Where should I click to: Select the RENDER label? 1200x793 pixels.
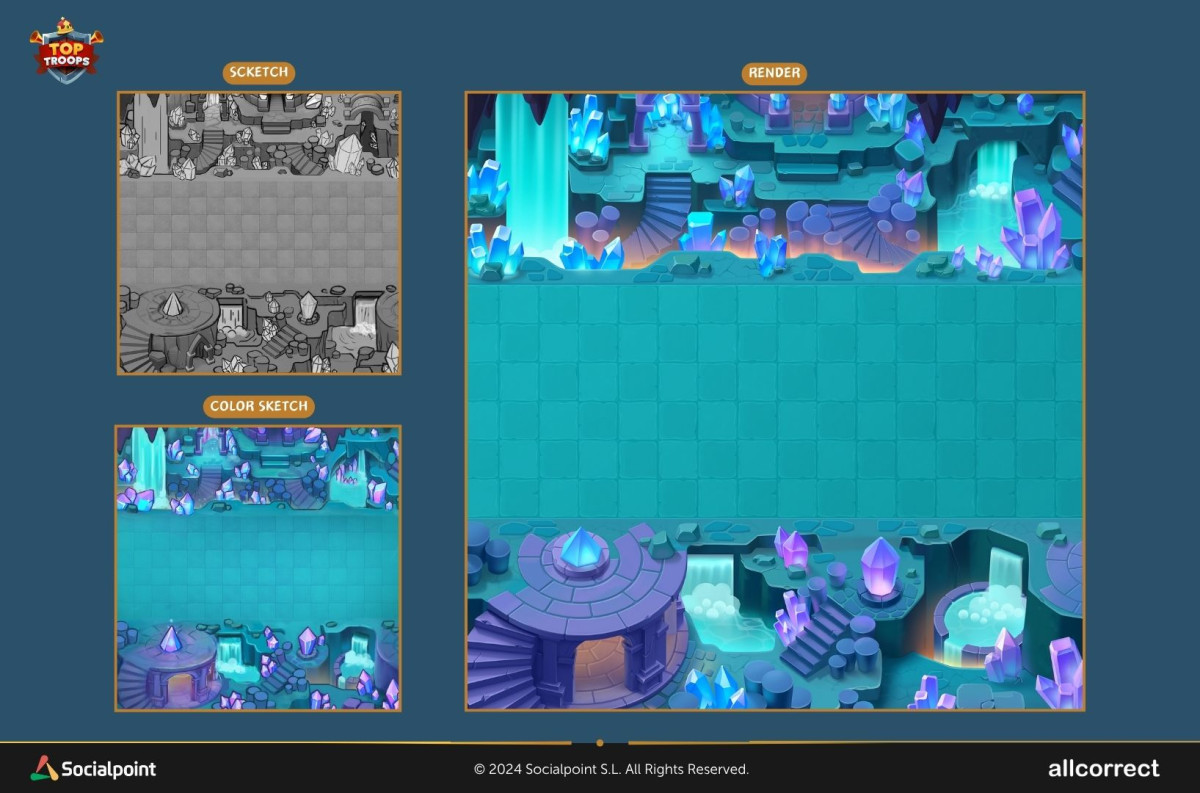click(774, 72)
